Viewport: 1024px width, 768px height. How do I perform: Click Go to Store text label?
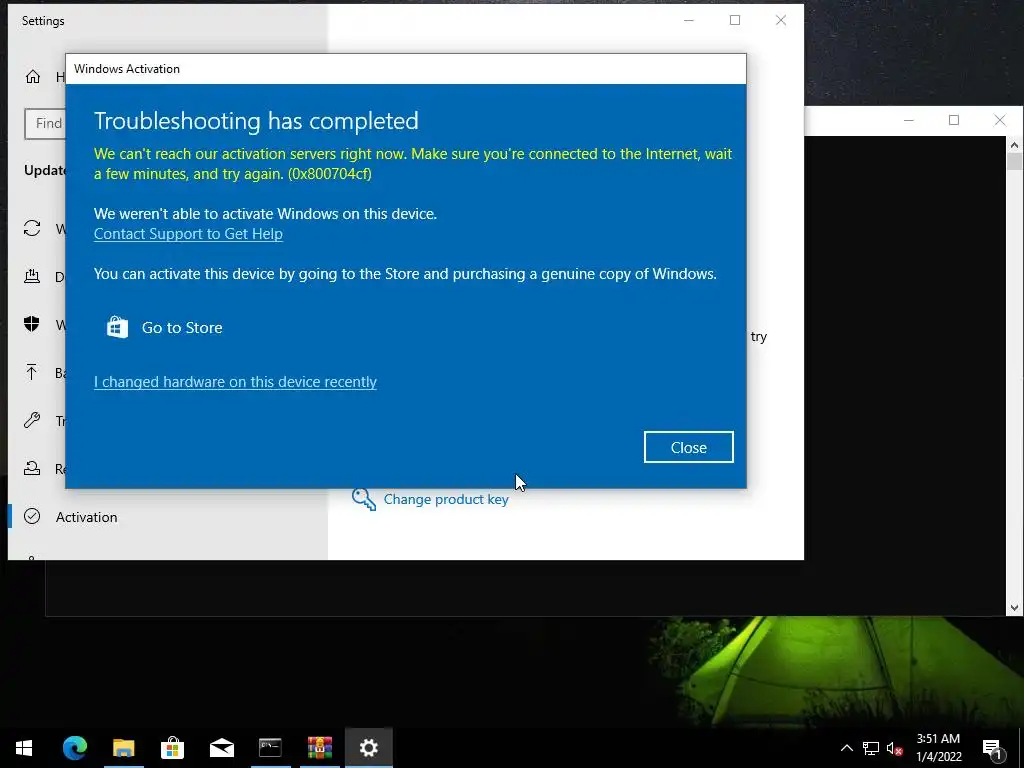coord(182,328)
